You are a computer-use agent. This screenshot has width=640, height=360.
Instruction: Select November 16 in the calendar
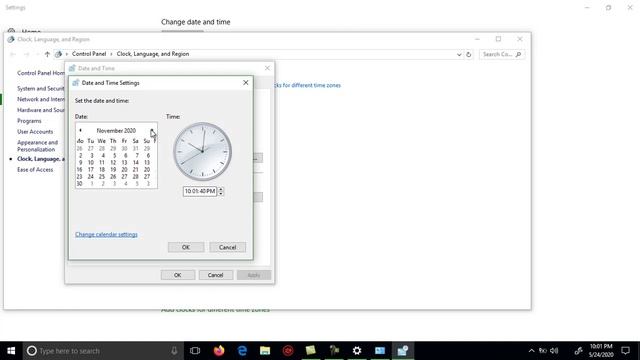click(80, 169)
